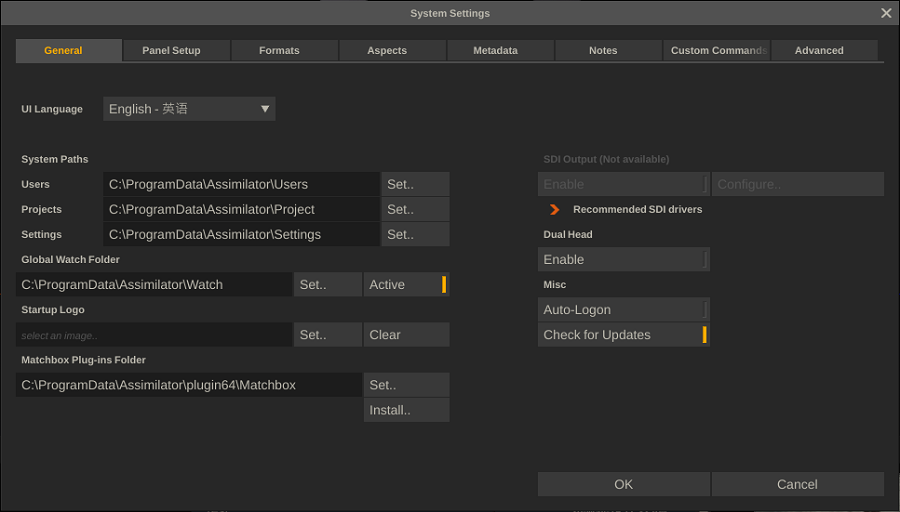Click the Users path field
This screenshot has height=512, width=900.
(x=242, y=184)
